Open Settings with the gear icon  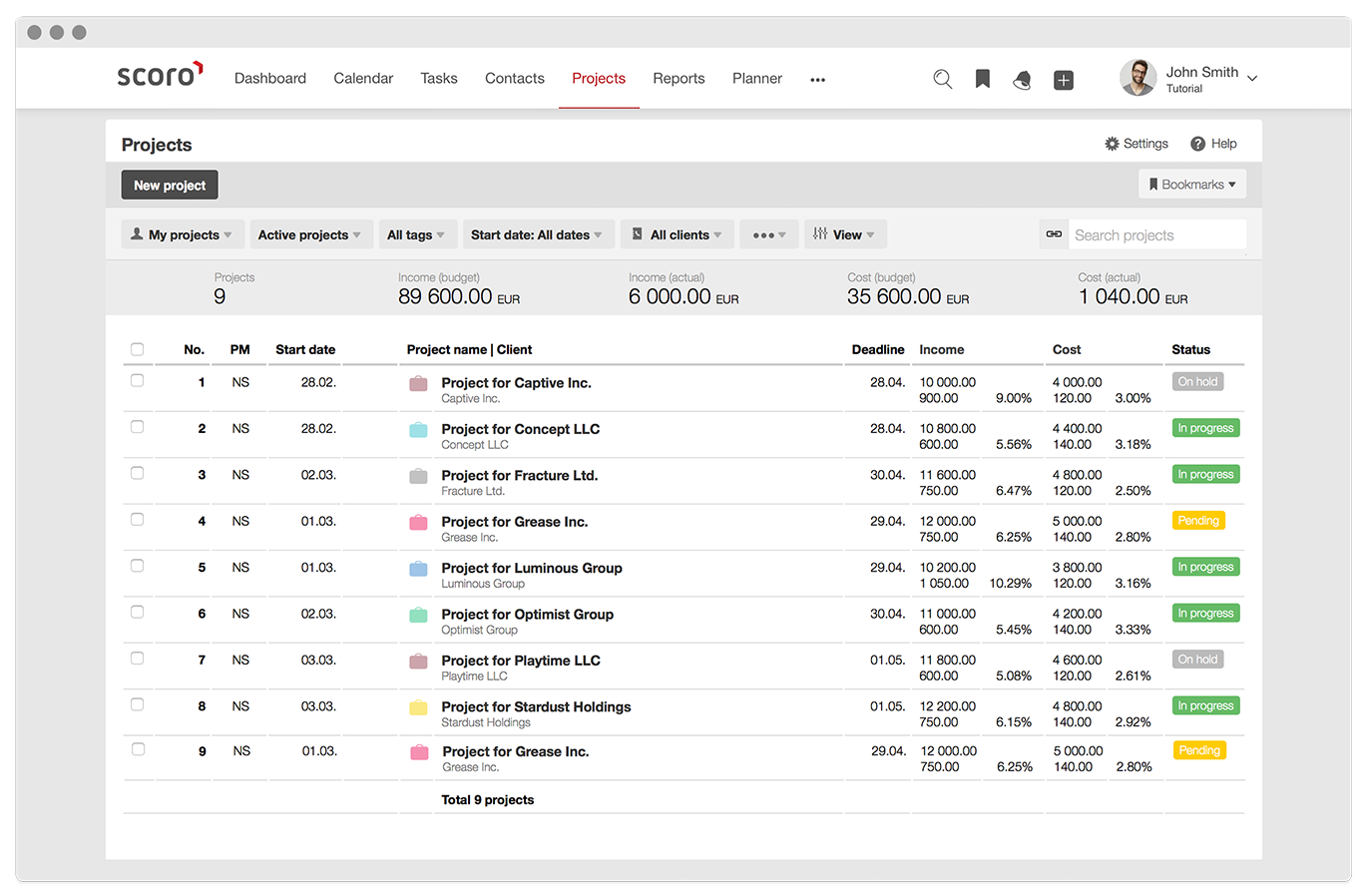[x=1136, y=144]
